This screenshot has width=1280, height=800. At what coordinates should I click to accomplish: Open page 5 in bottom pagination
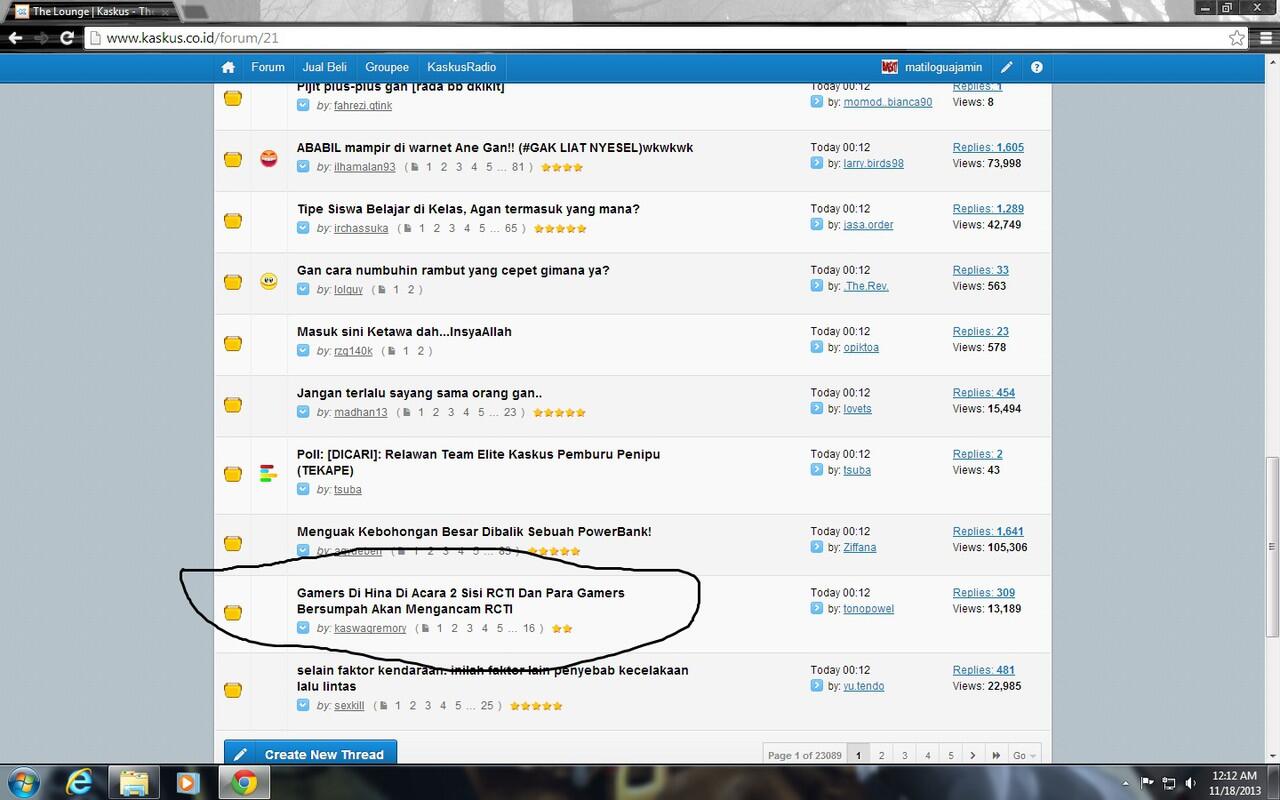(x=951, y=755)
